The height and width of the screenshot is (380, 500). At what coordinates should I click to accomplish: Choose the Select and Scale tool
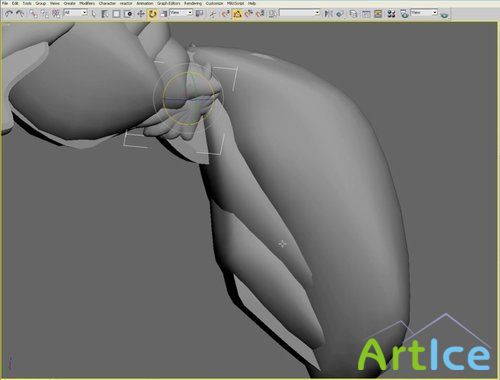(x=164, y=14)
